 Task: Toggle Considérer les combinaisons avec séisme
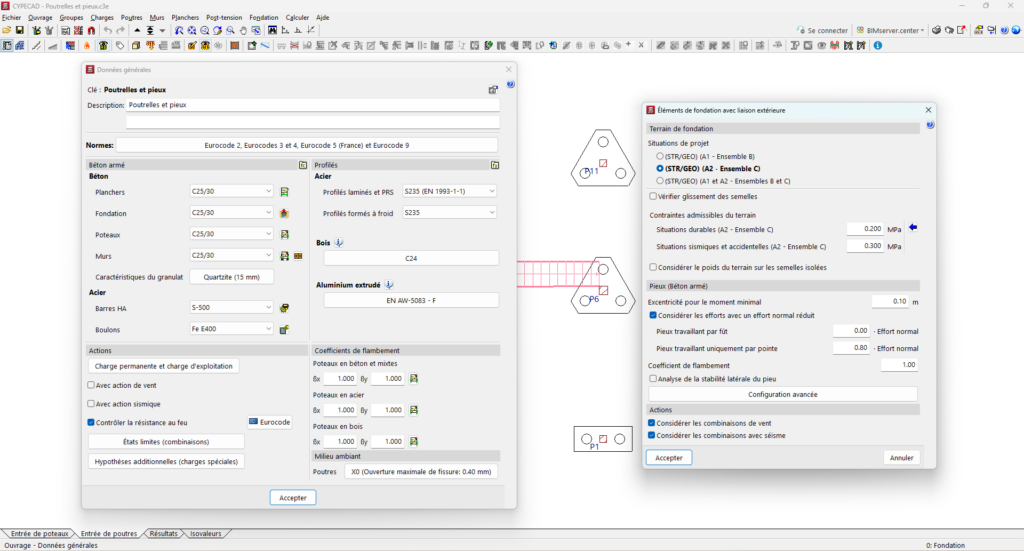point(652,435)
